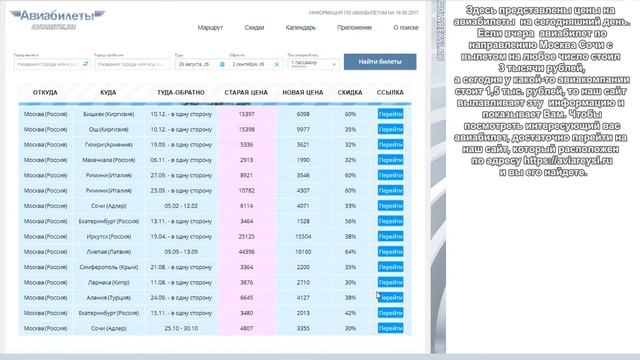The width and height of the screenshot is (640, 360).
Task: Click Перейти for Сочи 25.10 - 30.10 row
Action: tap(391, 328)
